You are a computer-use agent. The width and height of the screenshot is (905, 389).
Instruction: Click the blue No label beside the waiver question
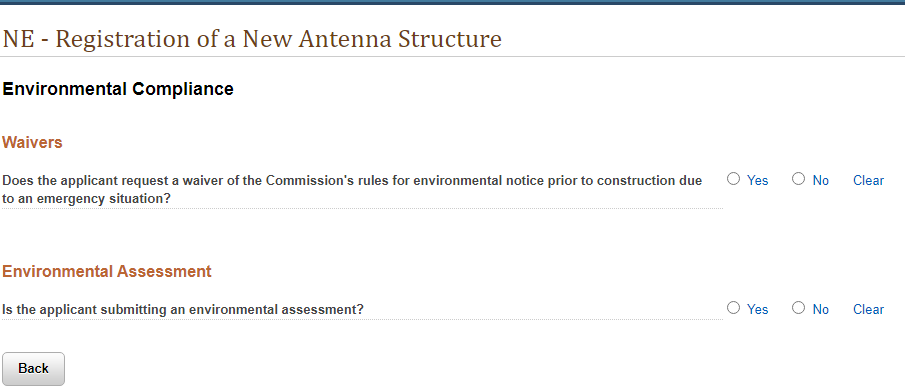click(821, 181)
